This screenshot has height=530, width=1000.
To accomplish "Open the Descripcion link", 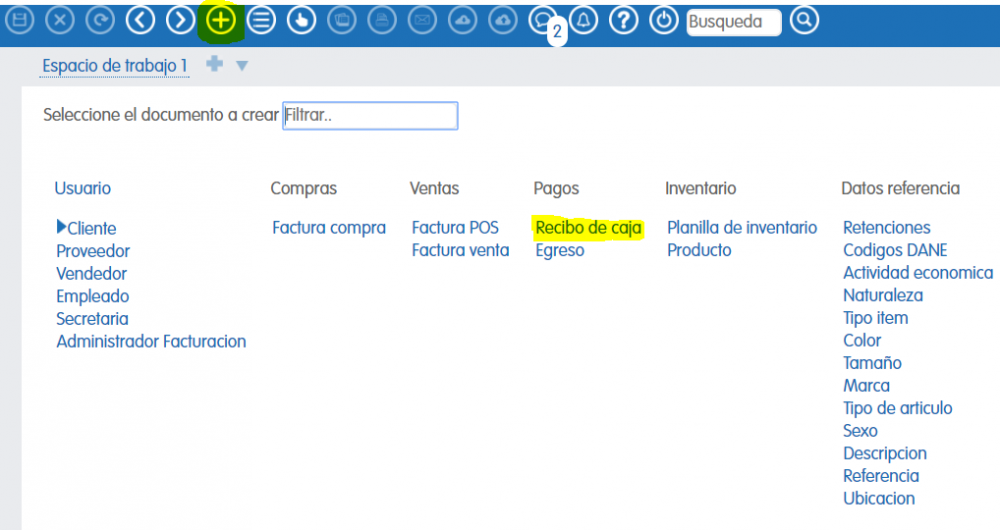I will pos(885,453).
